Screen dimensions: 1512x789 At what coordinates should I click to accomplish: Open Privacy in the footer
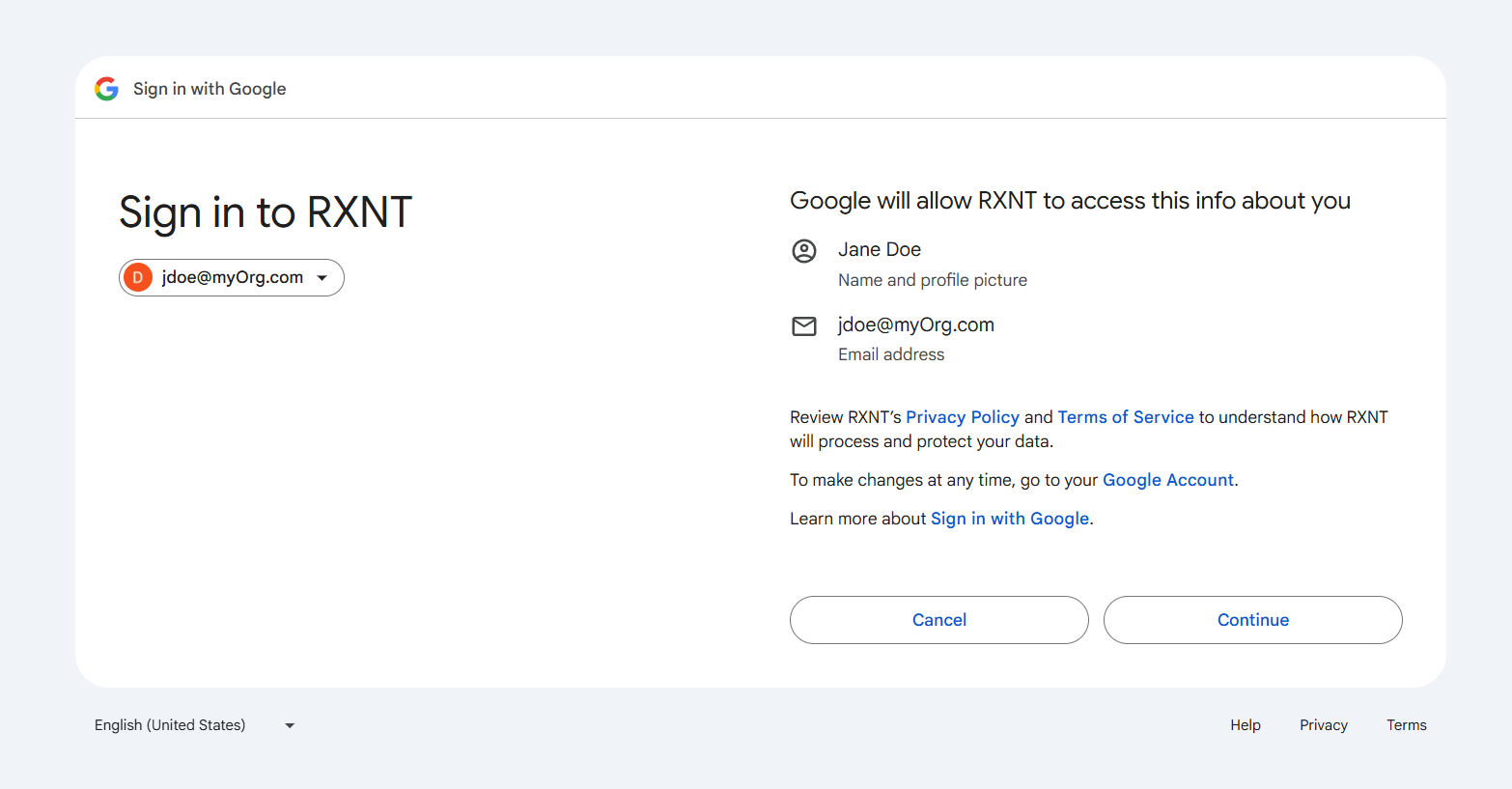(1323, 725)
